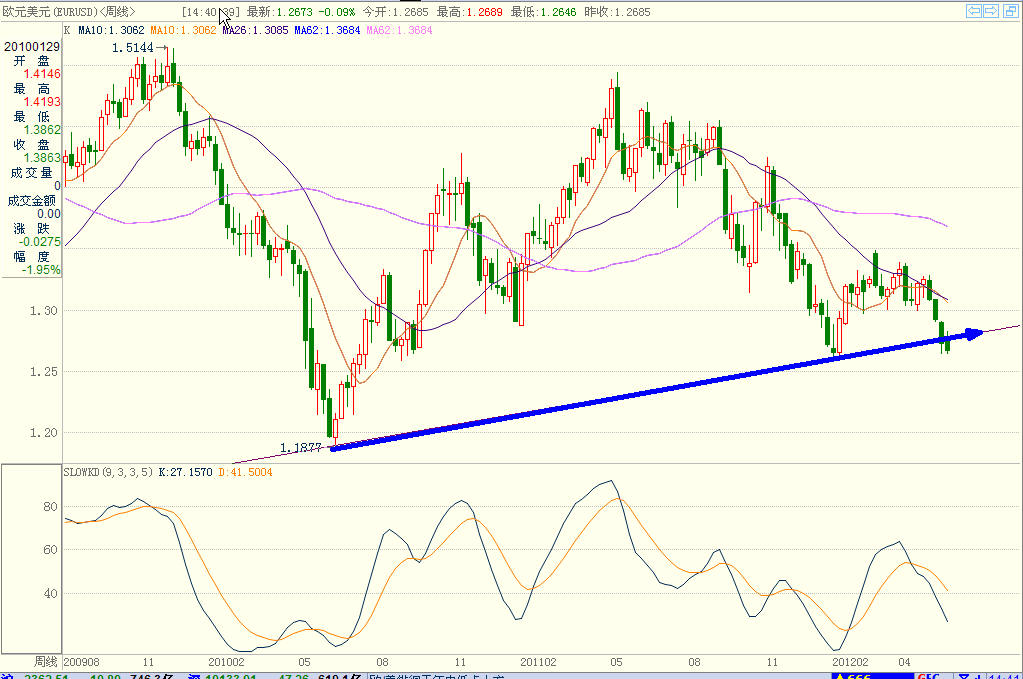1023x679 pixels.
Task: Click the orange MA10:1.3062 label
Action: click(x=183, y=30)
